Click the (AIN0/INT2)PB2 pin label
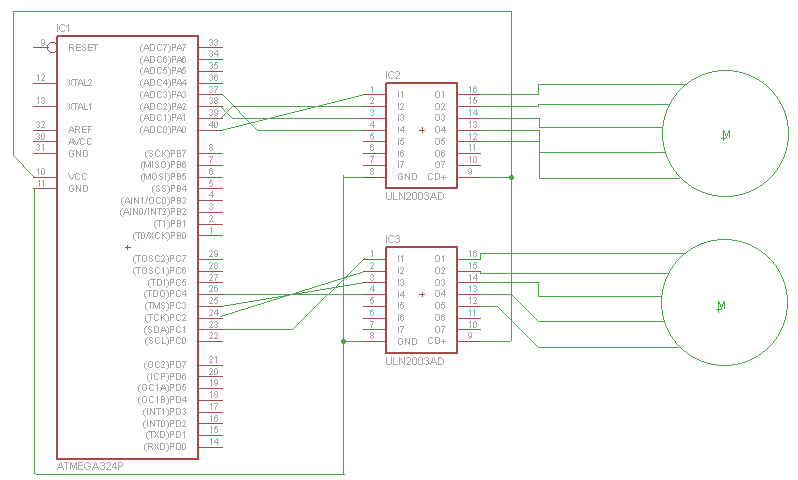 click(153, 212)
